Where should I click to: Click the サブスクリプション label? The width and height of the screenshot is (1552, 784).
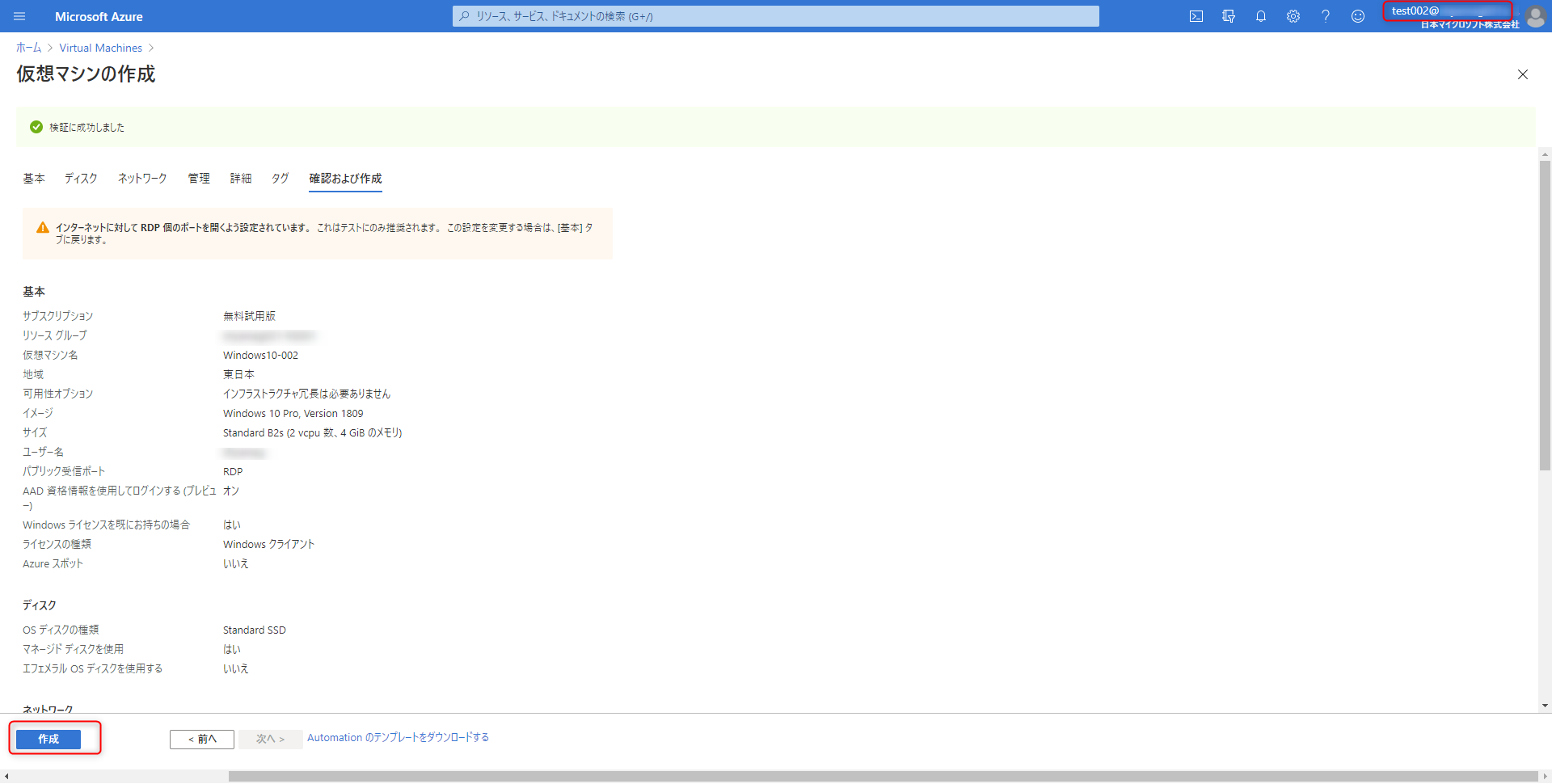click(x=57, y=316)
